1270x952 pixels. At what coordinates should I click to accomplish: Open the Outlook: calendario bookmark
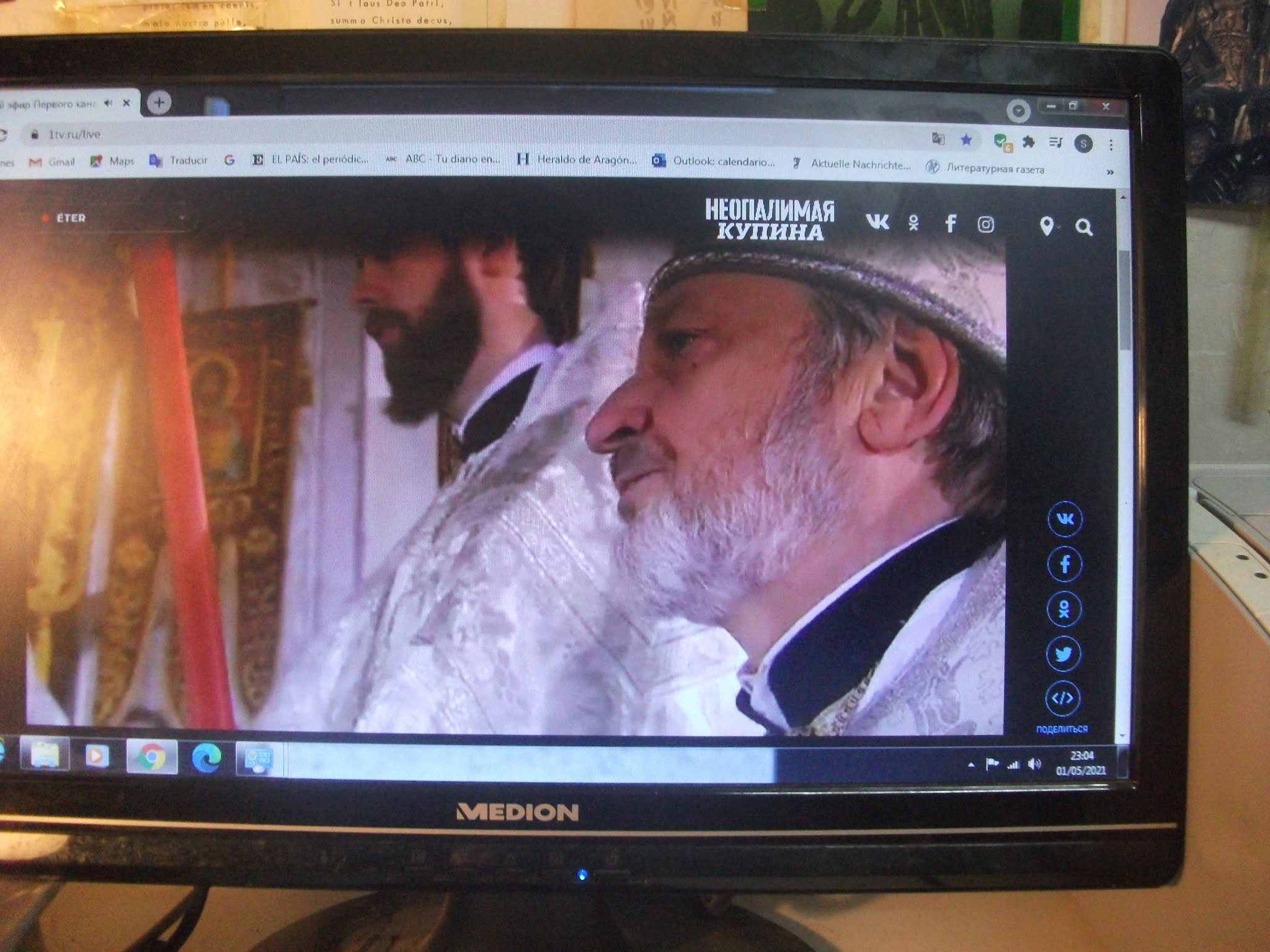713,162
